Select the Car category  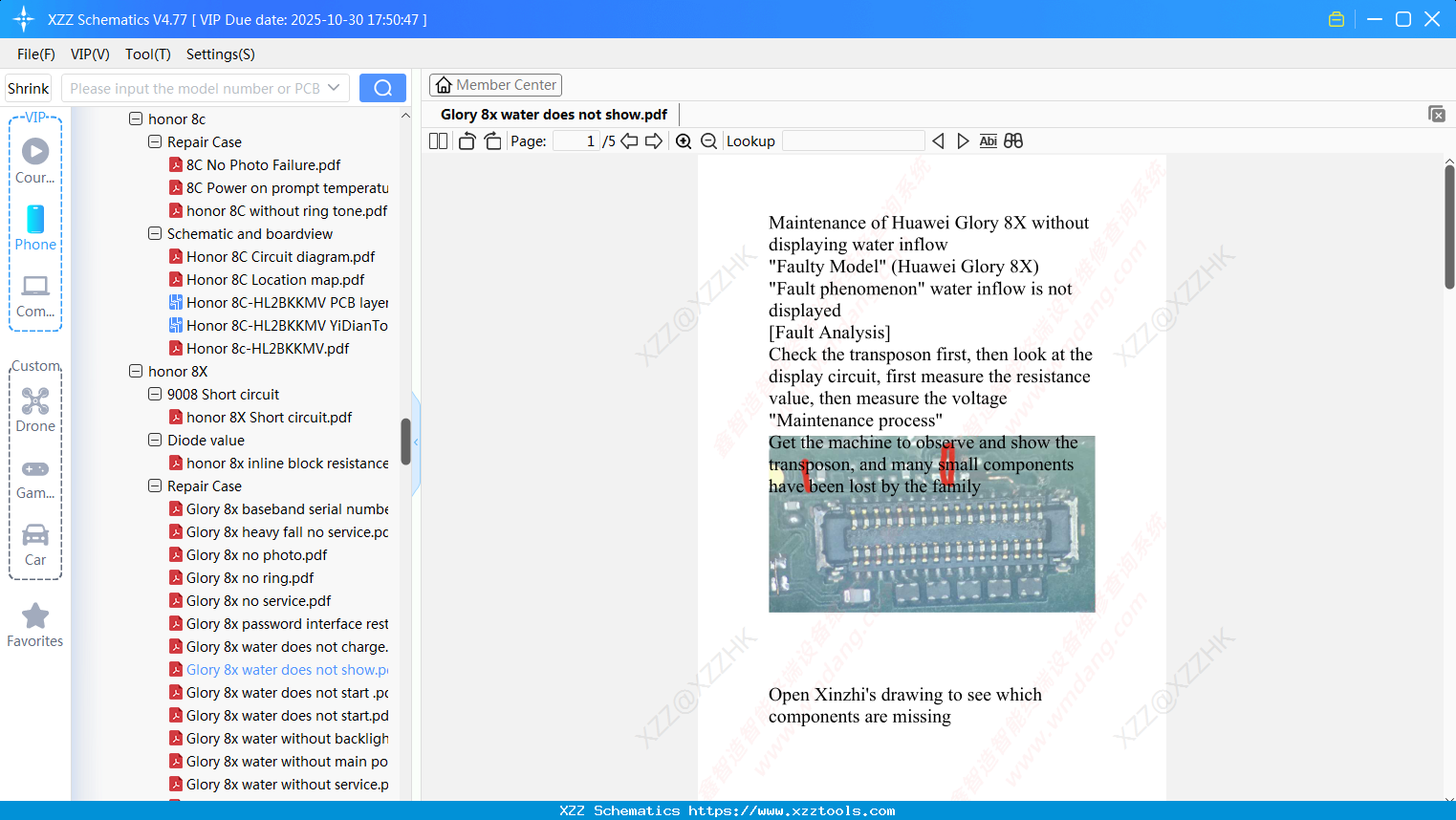(x=35, y=544)
